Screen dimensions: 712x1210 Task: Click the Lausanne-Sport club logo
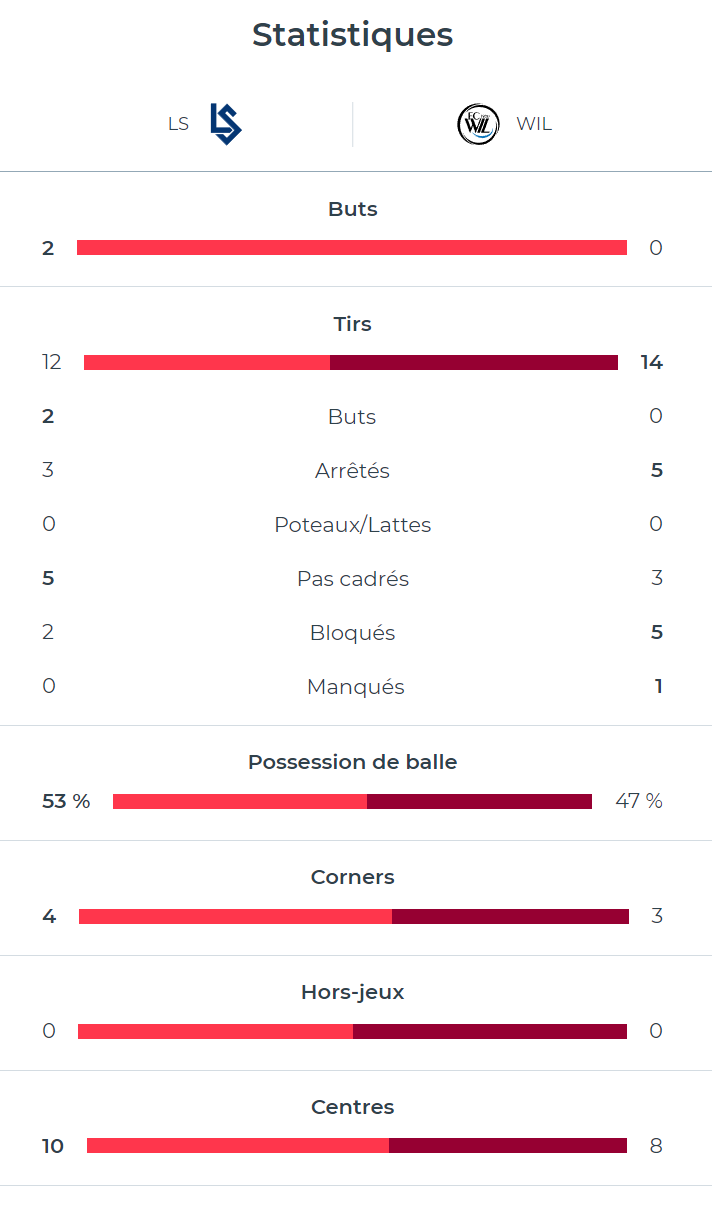(x=226, y=124)
